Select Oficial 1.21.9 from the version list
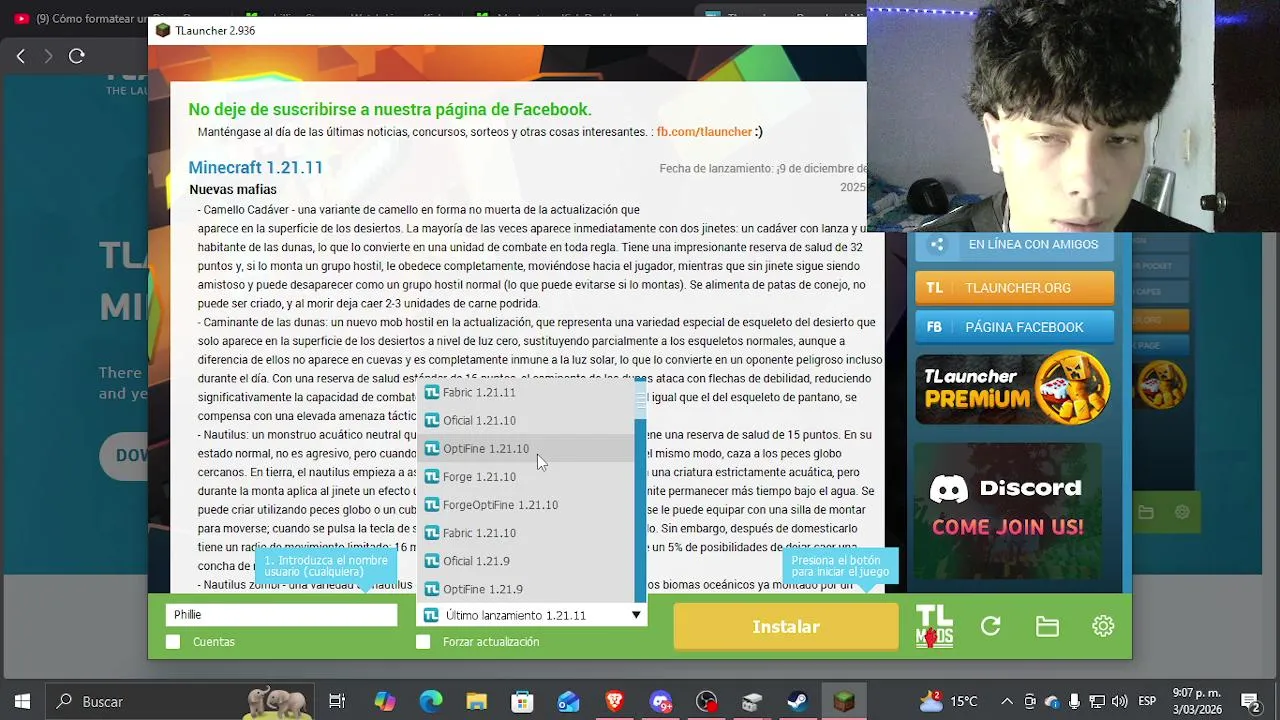Screen dimensions: 1280x720 [x=526, y=561]
